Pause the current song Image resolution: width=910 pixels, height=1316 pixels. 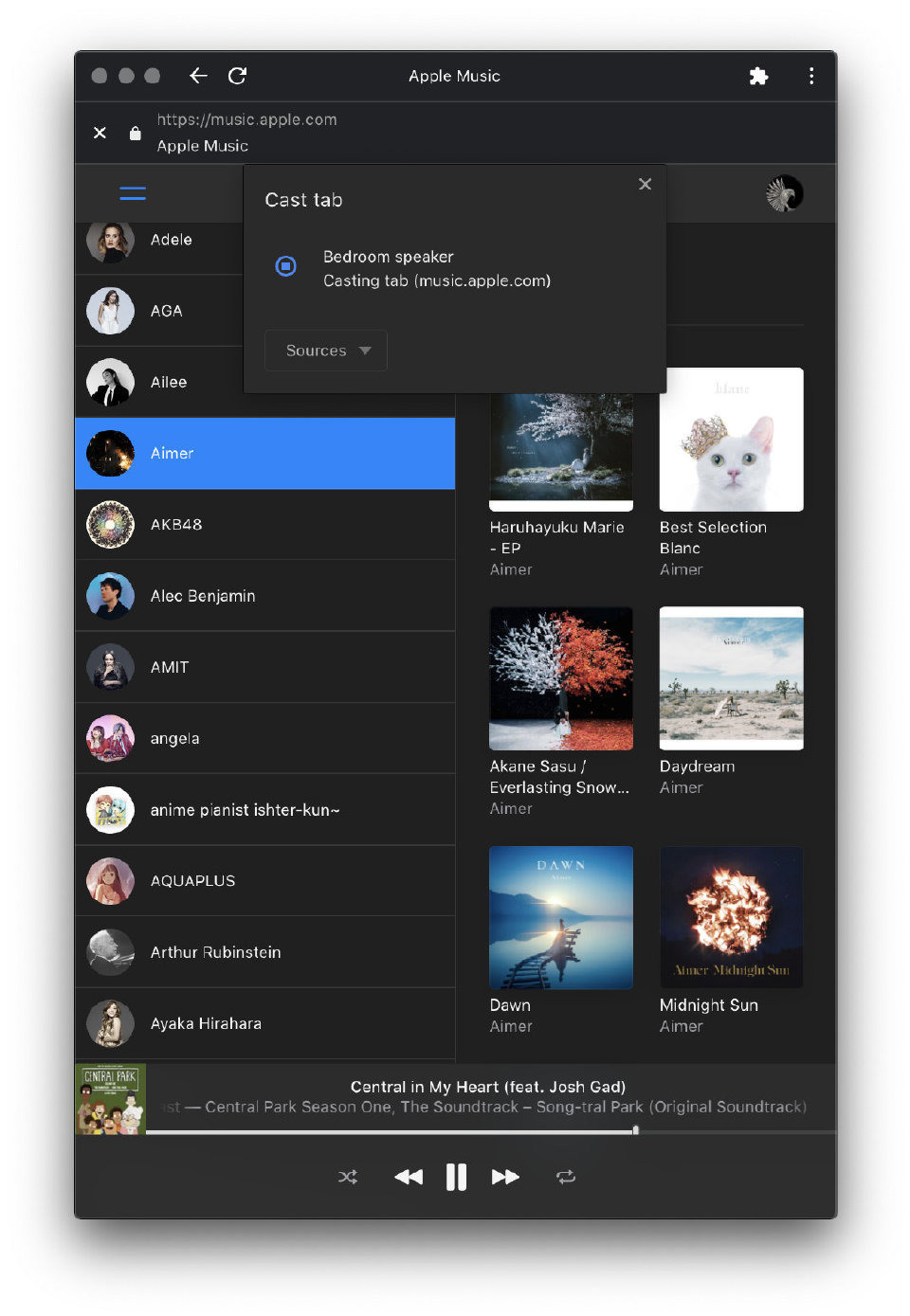pyautogui.click(x=456, y=1177)
